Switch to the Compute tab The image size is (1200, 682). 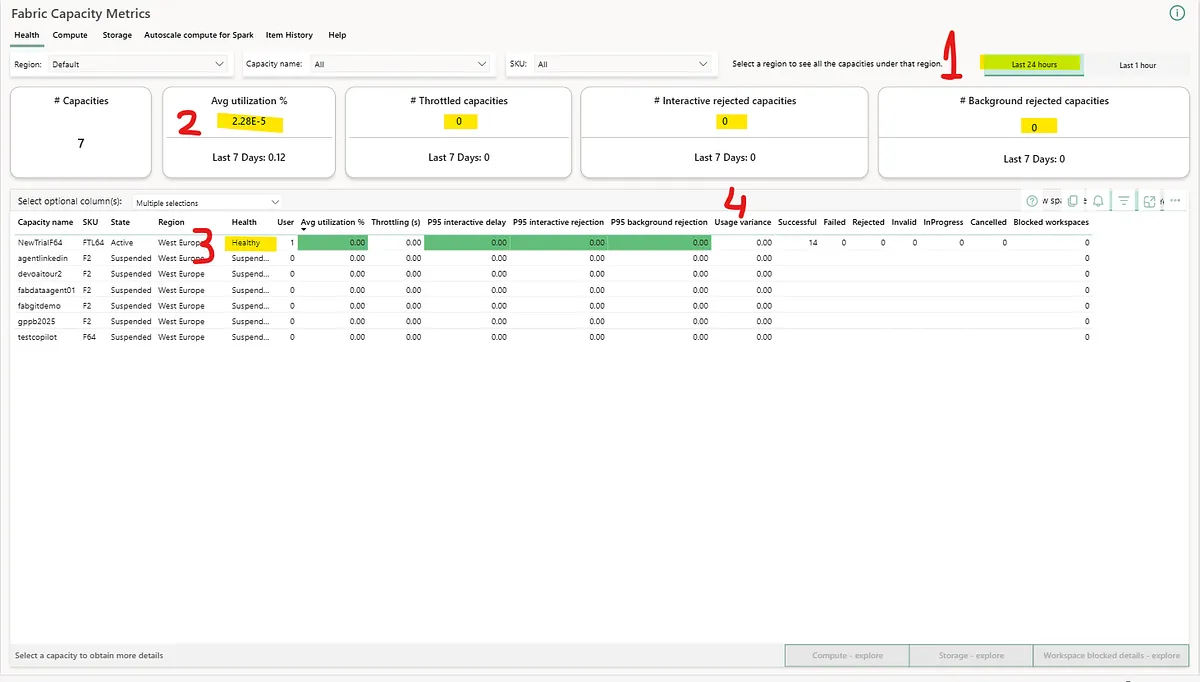(70, 35)
